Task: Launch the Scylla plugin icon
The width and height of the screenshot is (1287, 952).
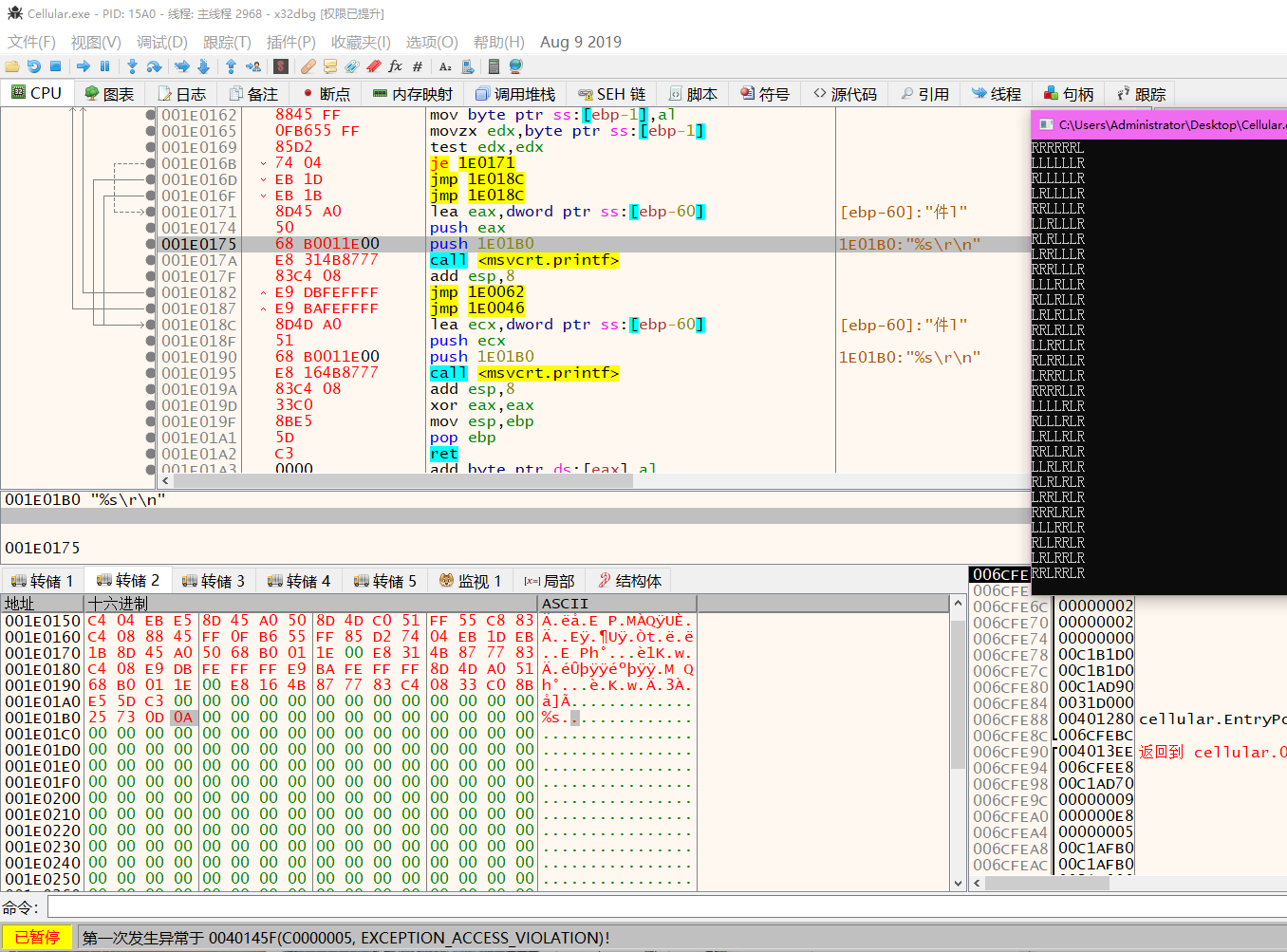Action: pyautogui.click(x=281, y=66)
